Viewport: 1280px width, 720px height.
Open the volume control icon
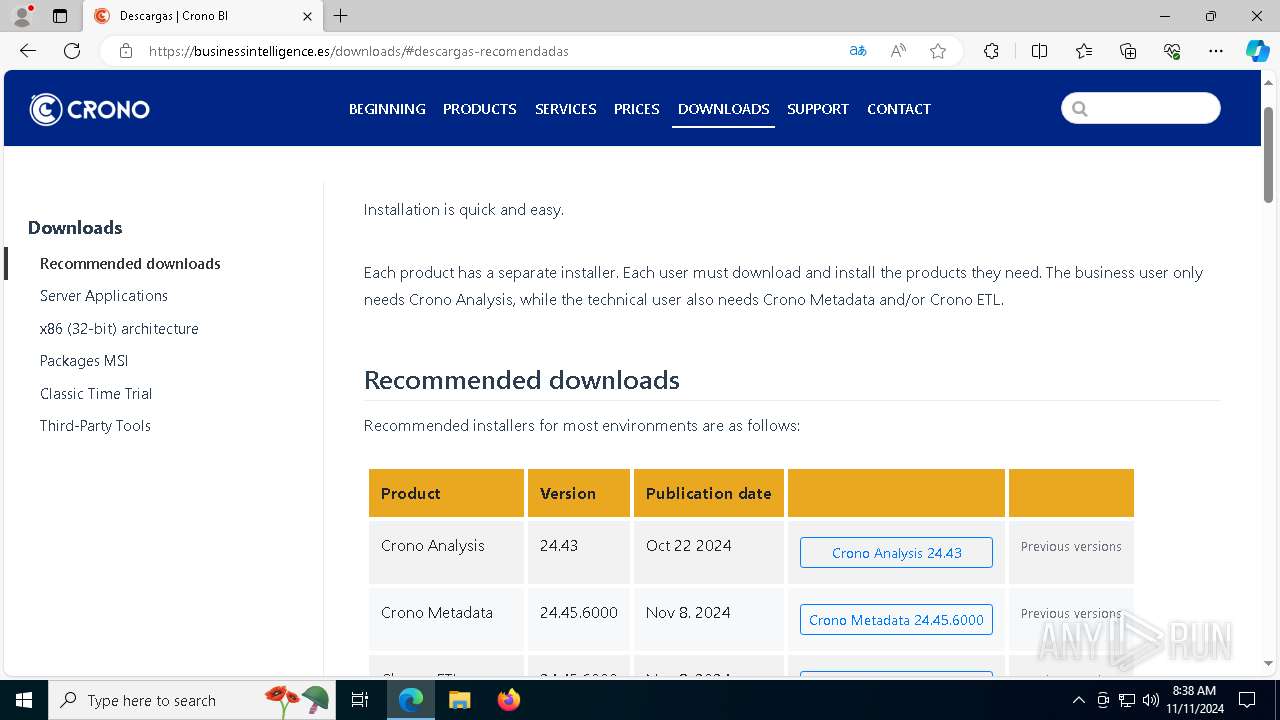1151,700
